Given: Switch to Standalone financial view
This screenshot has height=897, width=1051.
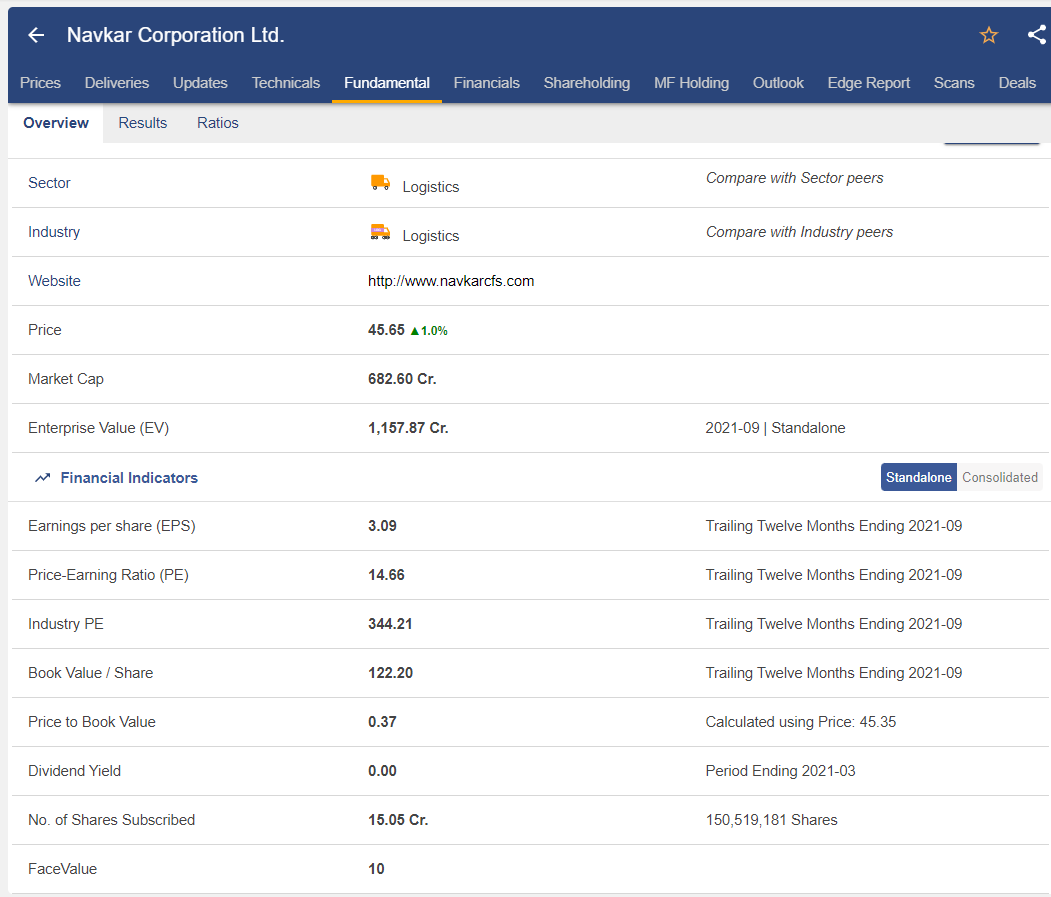Looking at the screenshot, I should [918, 477].
